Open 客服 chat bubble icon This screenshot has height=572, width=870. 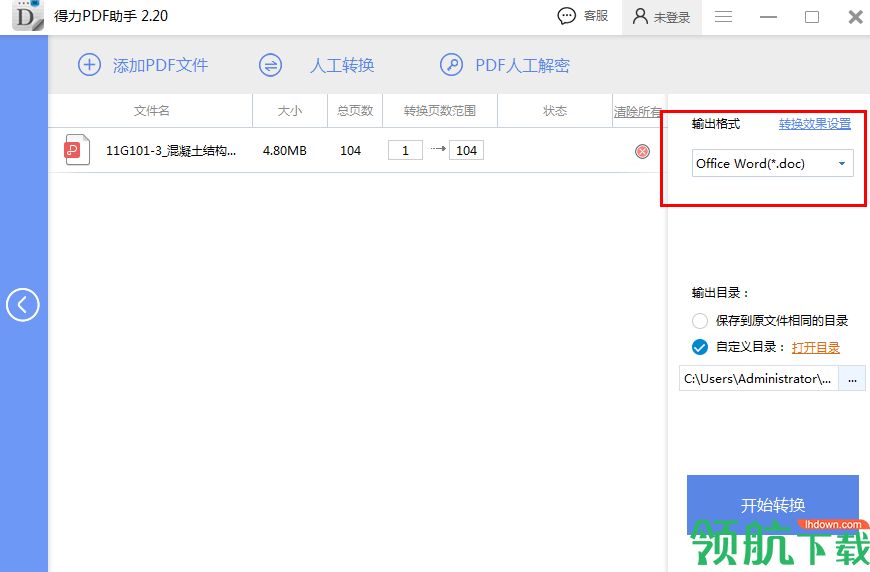tap(566, 16)
